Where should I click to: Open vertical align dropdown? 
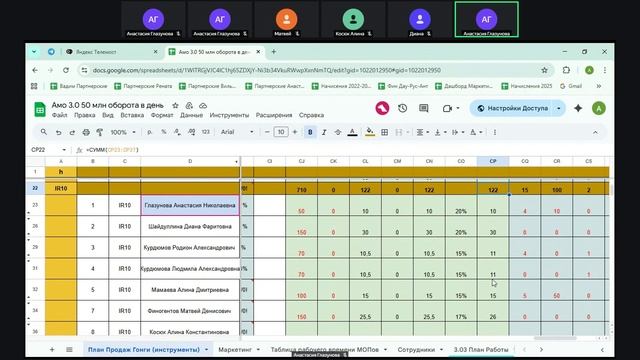coord(440,132)
